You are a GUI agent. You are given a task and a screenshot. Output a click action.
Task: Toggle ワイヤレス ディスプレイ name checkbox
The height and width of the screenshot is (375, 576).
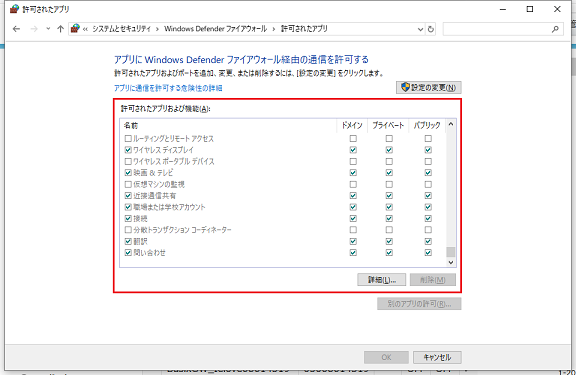[128, 150]
